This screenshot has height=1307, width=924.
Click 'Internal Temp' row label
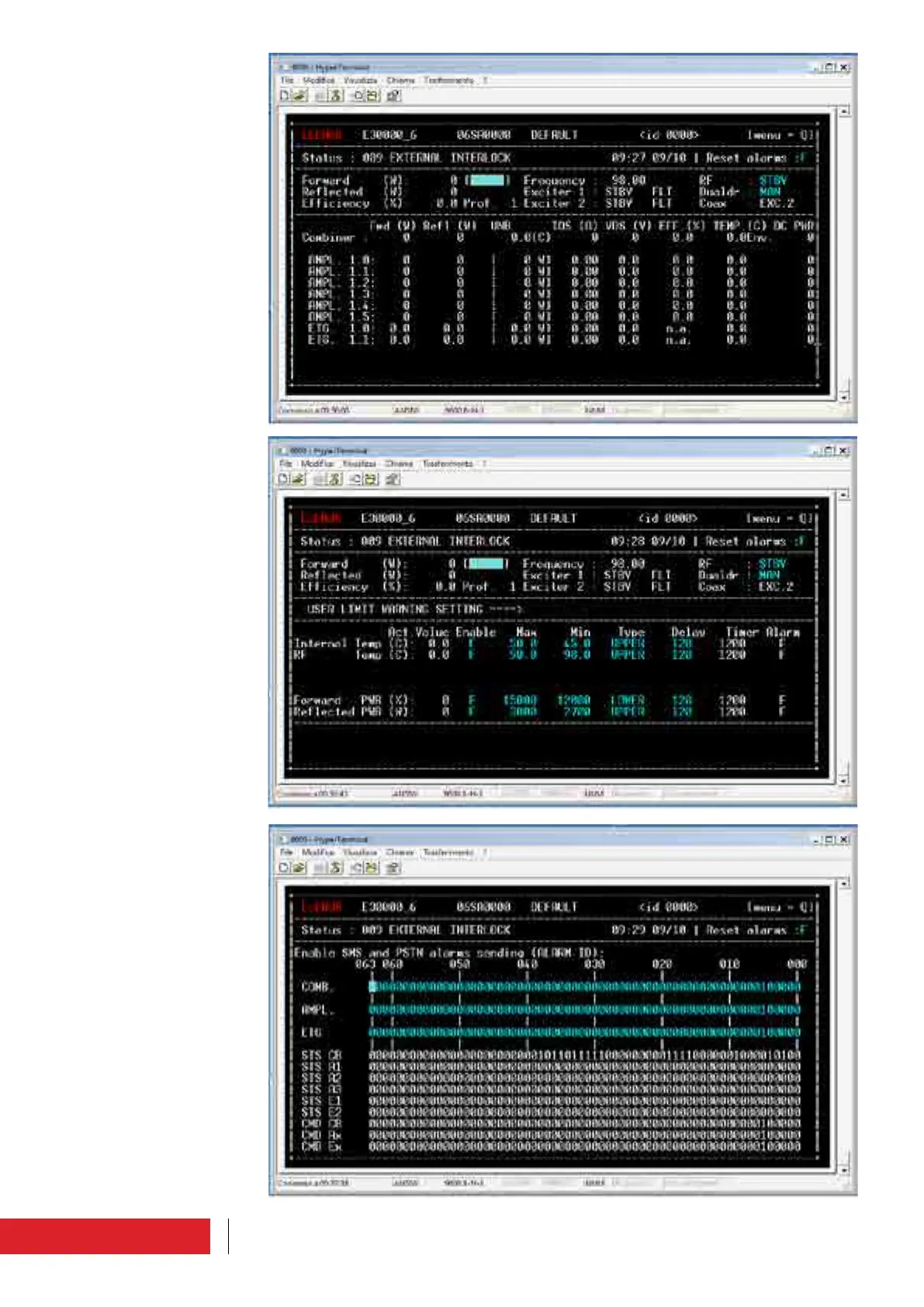coord(337,643)
